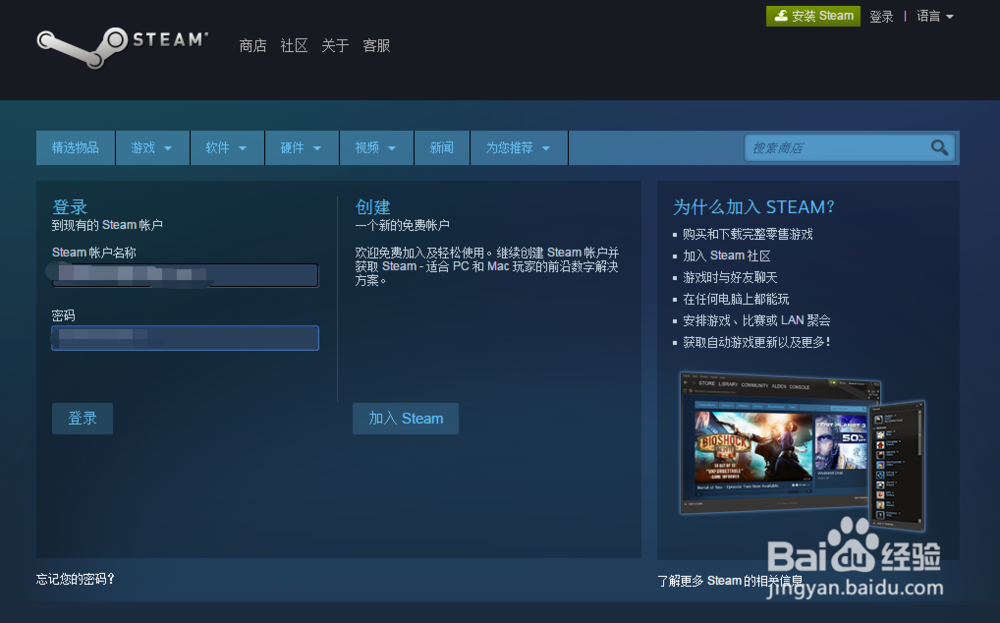Open the 语言 language dropdown

[x=935, y=17]
